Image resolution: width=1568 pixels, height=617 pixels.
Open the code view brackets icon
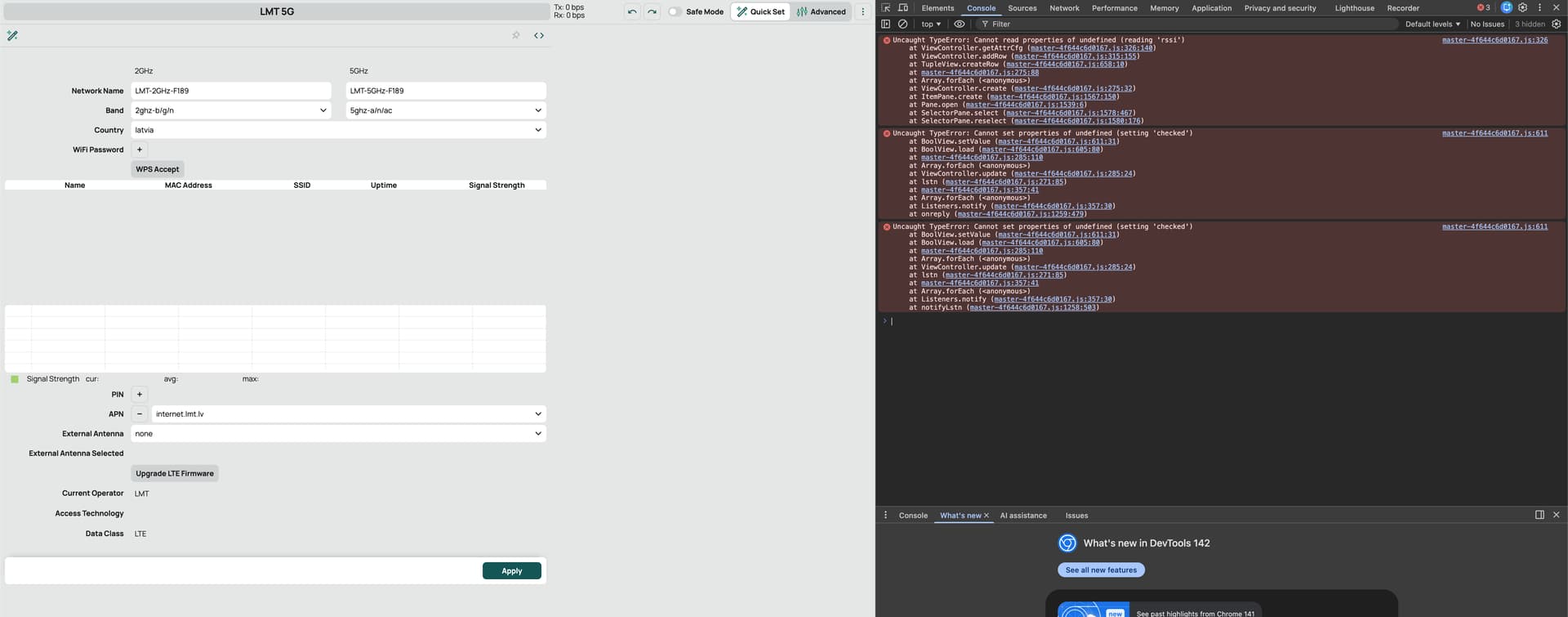[x=539, y=35]
